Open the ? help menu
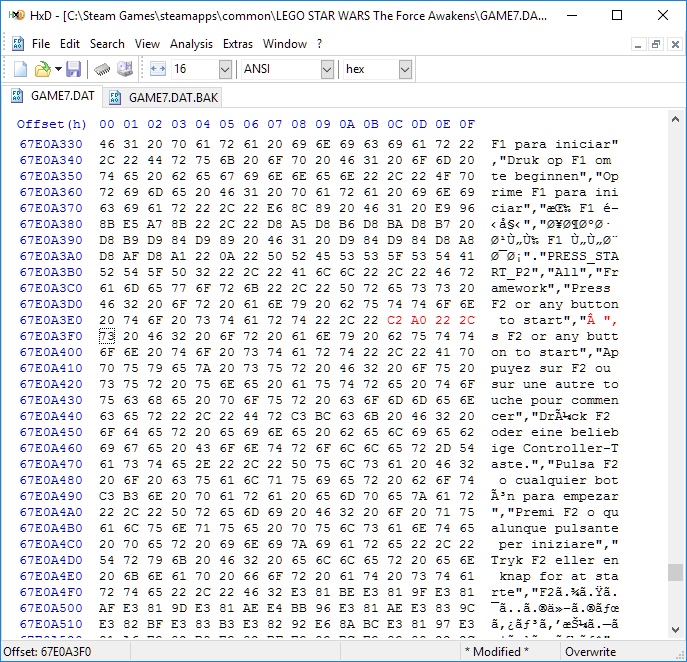687x662 pixels. coord(319,44)
